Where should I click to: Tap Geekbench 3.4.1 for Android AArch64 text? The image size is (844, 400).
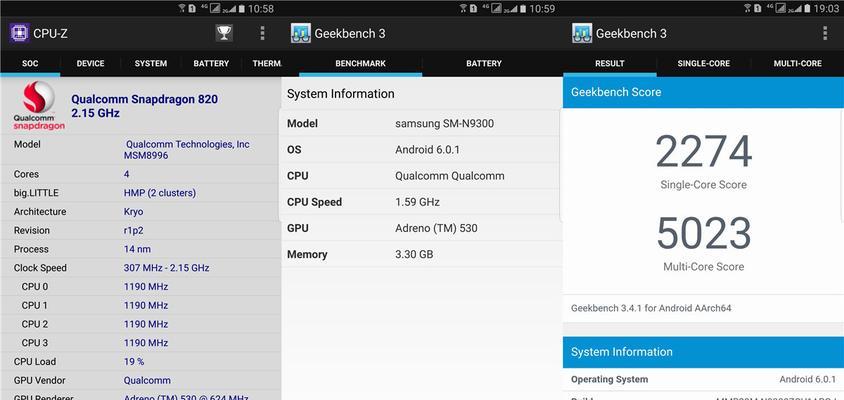[x=651, y=308]
